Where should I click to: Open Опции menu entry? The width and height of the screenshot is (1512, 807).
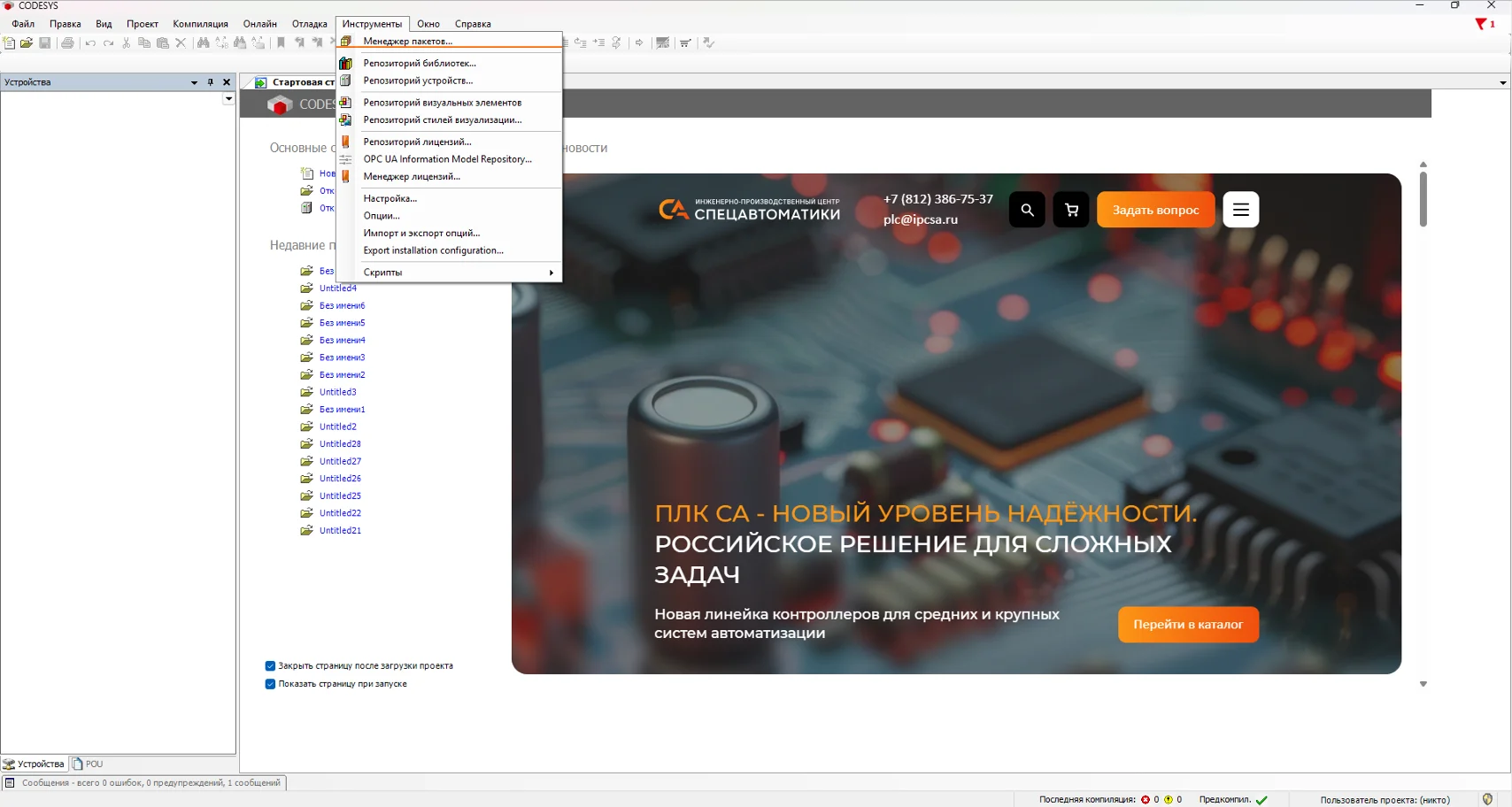pos(450,216)
